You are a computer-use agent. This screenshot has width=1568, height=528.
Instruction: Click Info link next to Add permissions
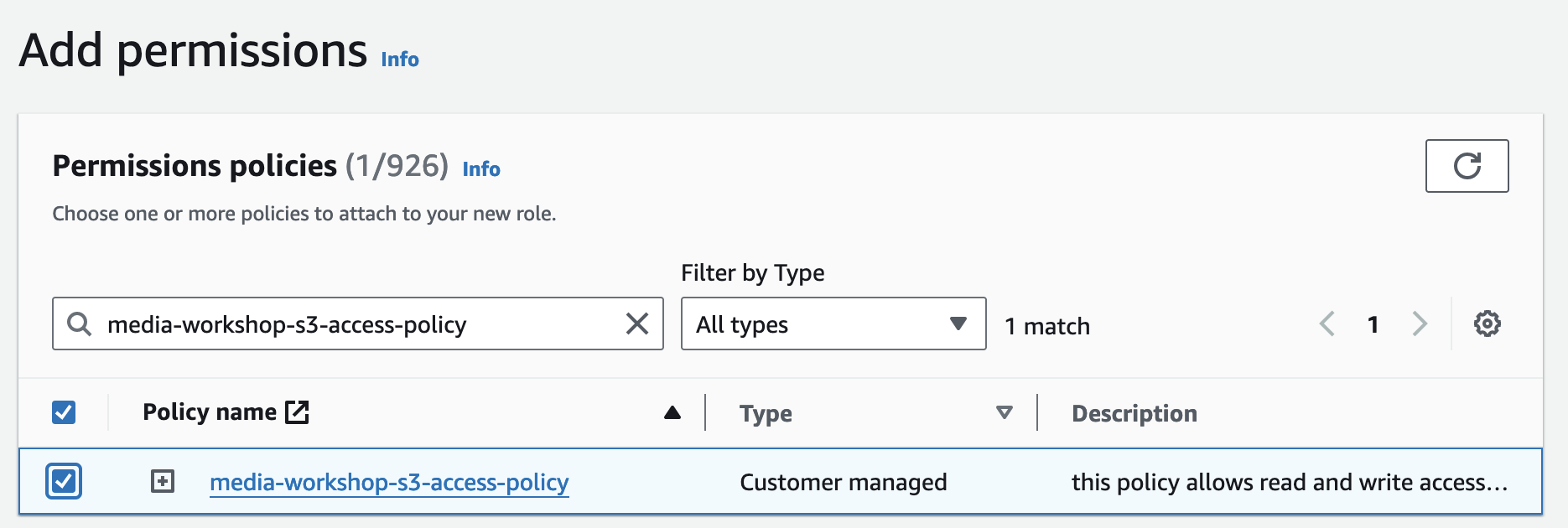(x=400, y=60)
